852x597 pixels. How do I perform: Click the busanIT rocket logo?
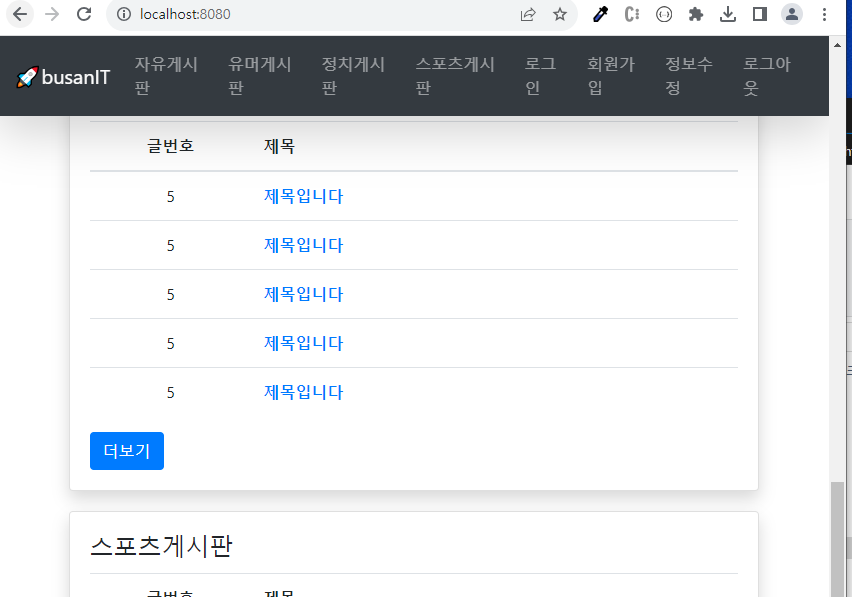click(27, 77)
